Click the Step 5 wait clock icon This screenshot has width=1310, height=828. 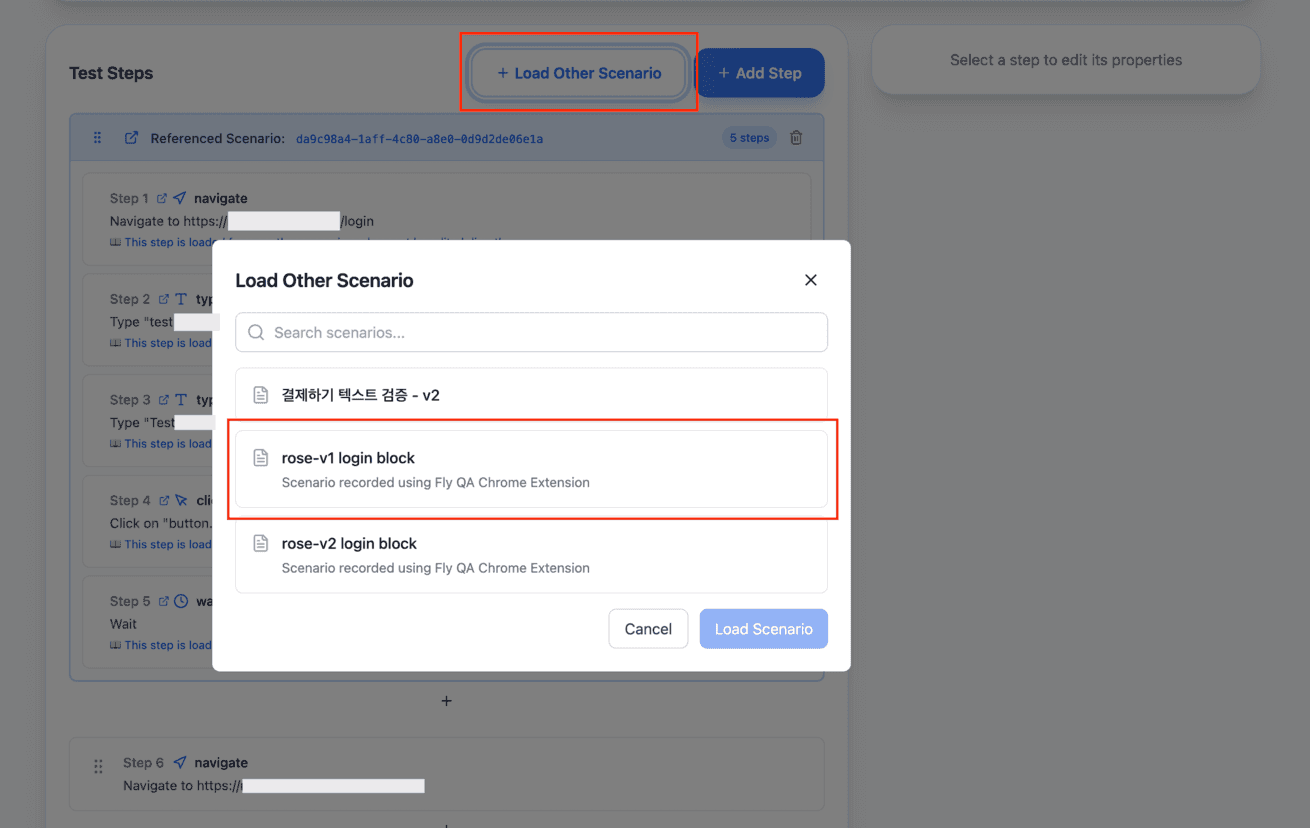tap(181, 601)
